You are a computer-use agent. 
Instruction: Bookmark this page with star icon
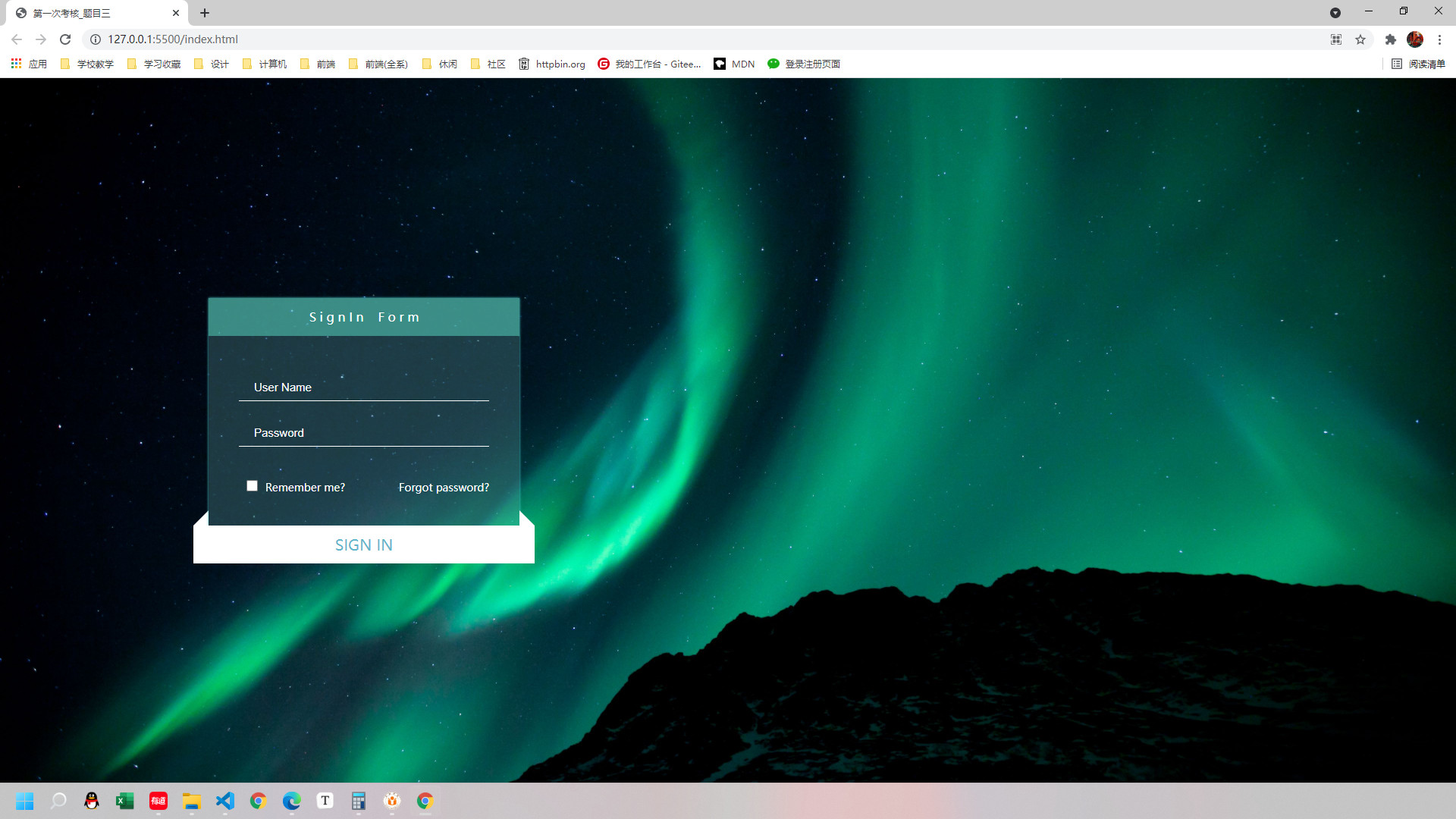pos(1360,39)
